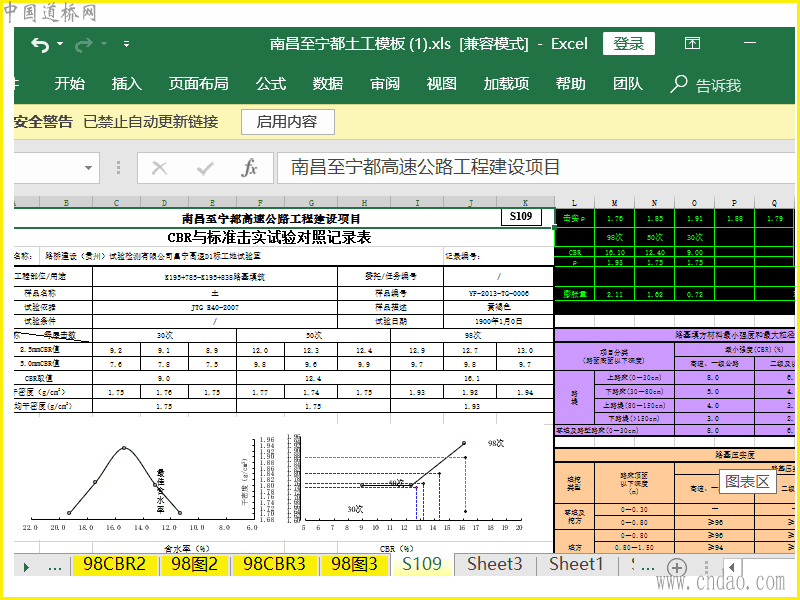Switch to the Sheet3 tab
This screenshot has width=800, height=600.
click(495, 564)
